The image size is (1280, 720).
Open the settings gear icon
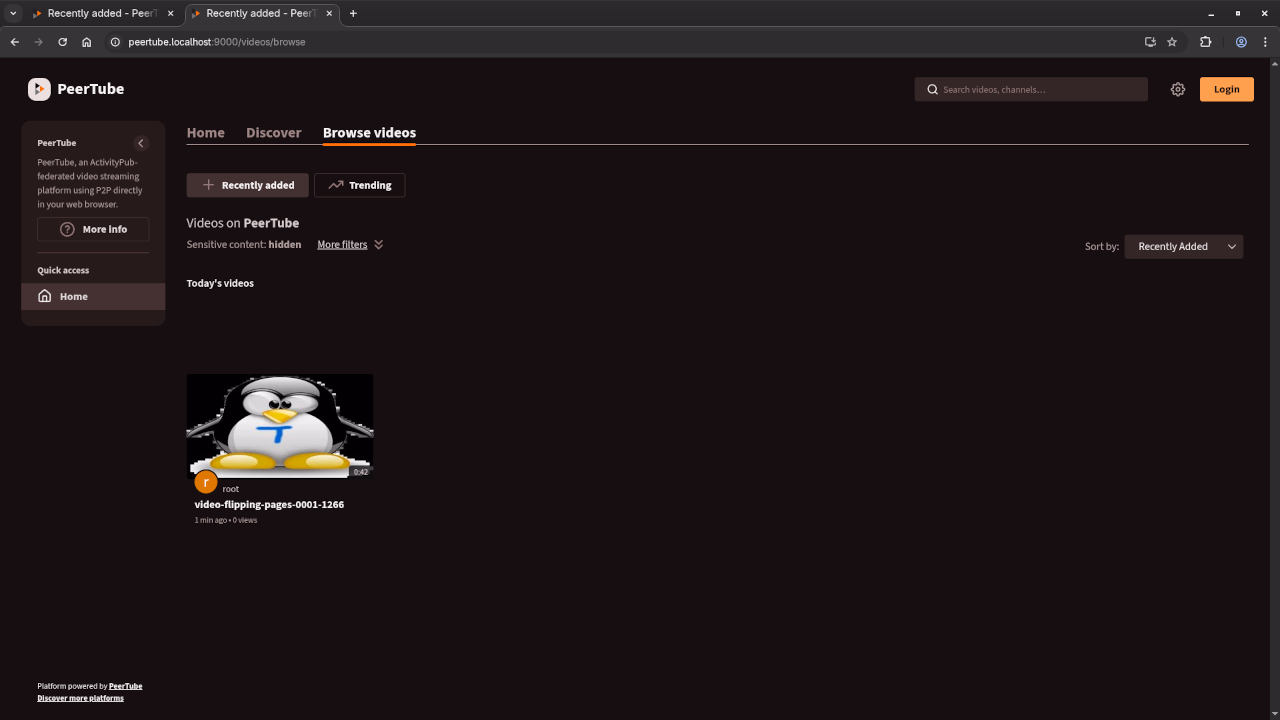coord(1178,89)
